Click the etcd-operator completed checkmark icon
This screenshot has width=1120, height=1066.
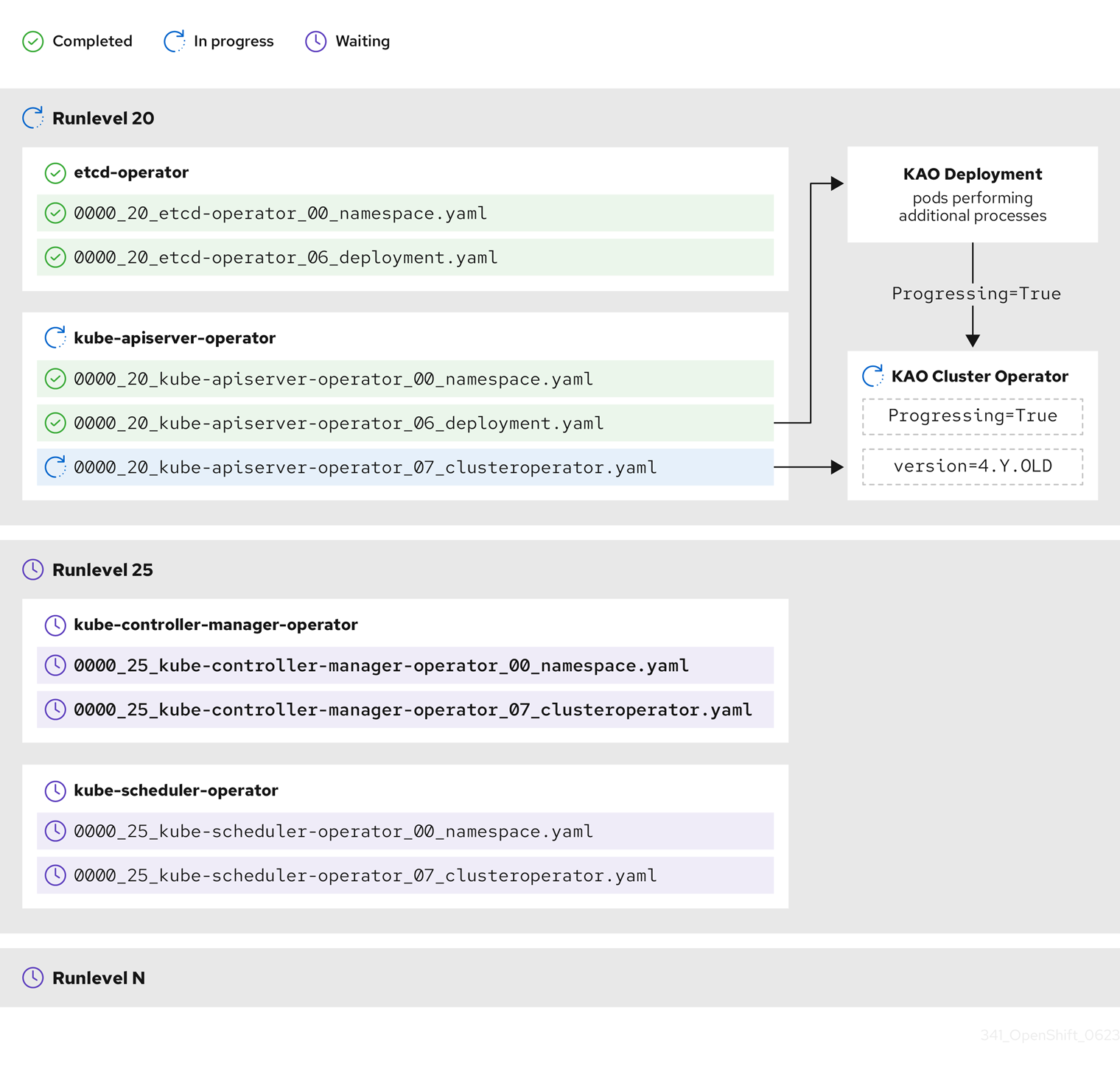coord(55,173)
